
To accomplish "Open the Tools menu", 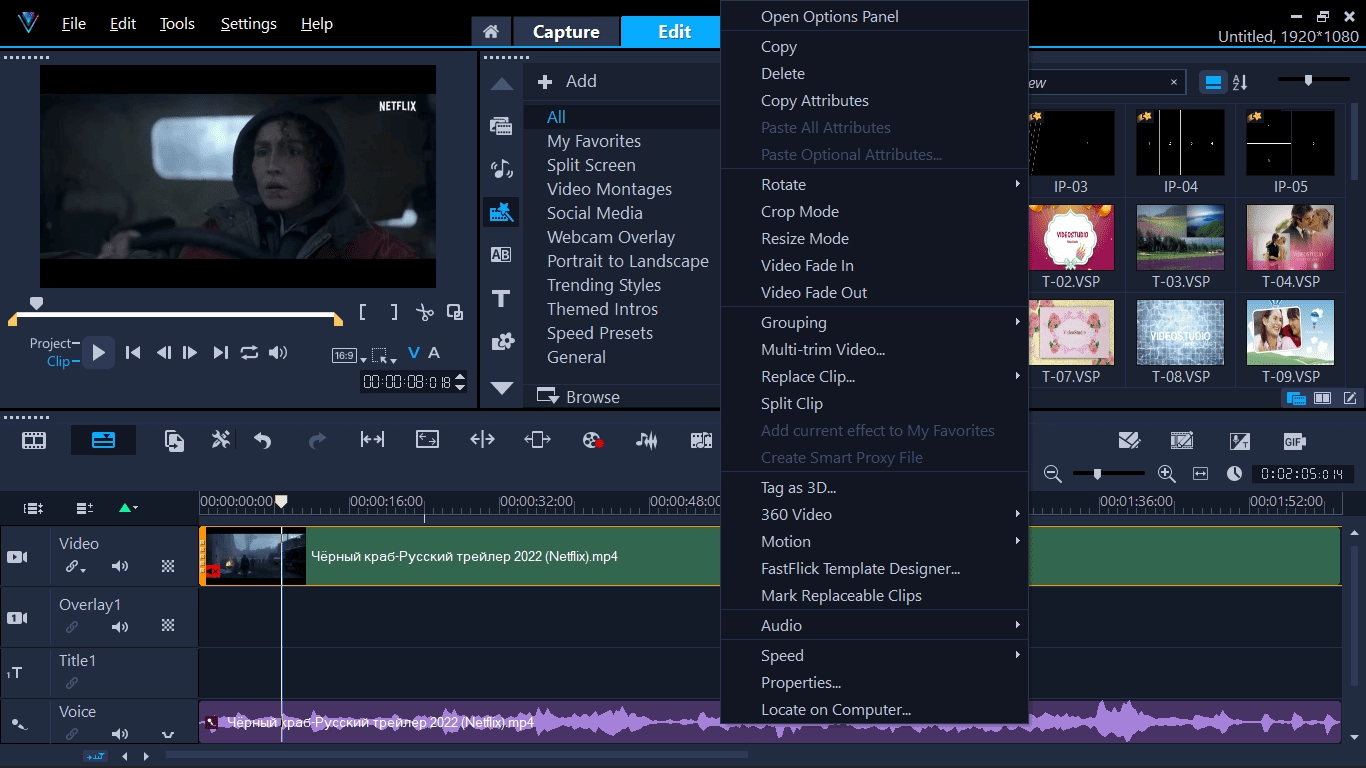I will click(x=177, y=24).
